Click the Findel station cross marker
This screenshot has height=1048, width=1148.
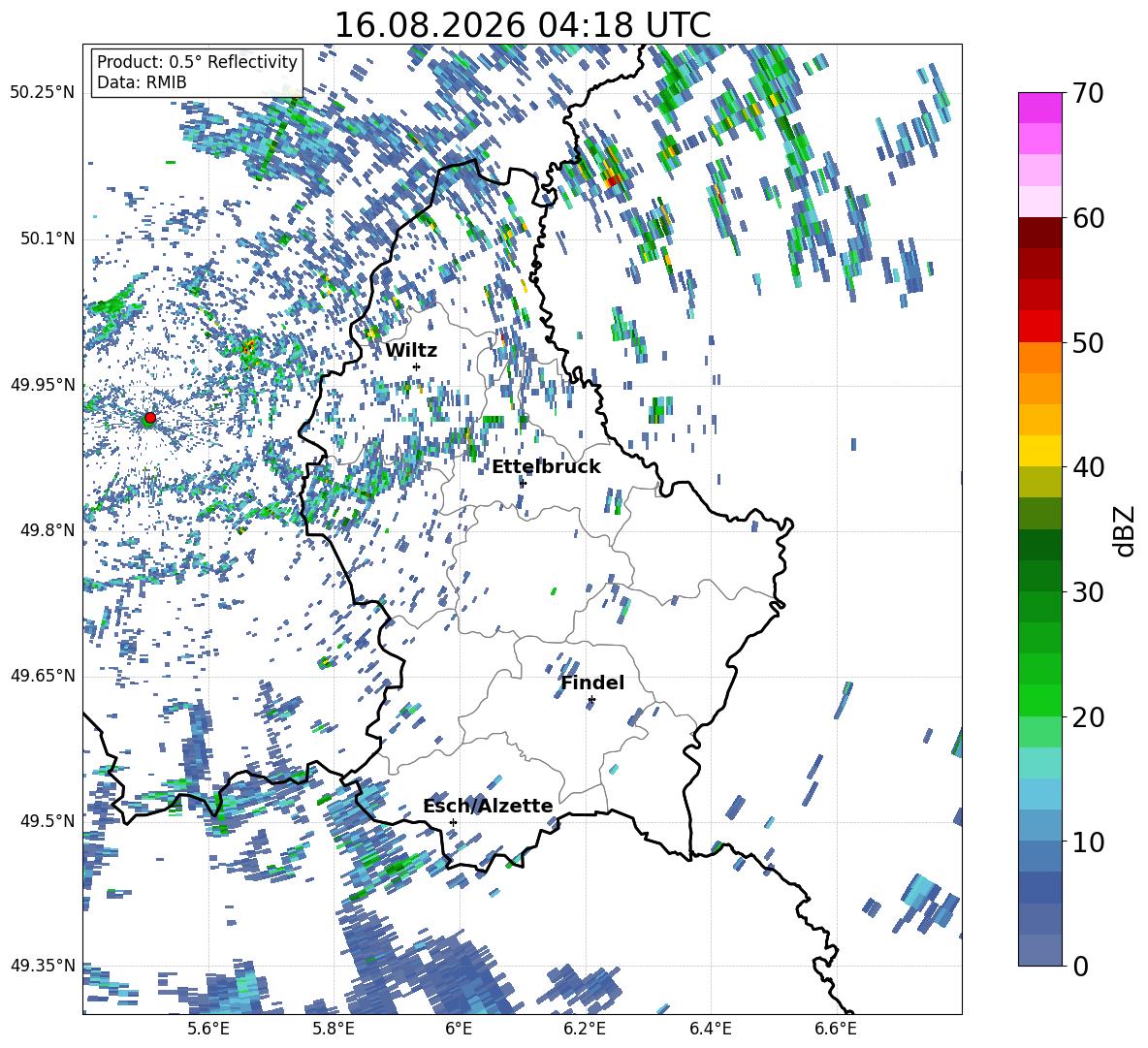point(591,700)
